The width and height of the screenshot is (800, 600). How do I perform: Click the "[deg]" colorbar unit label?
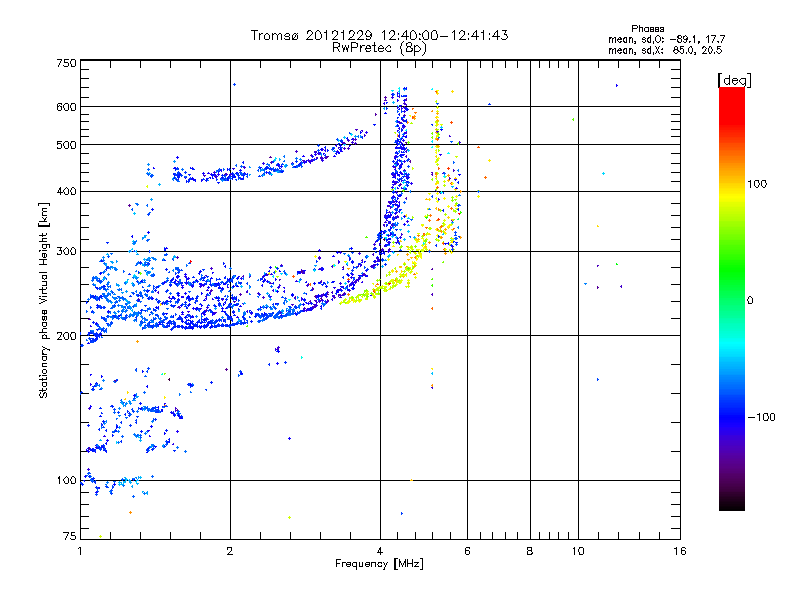(734, 81)
